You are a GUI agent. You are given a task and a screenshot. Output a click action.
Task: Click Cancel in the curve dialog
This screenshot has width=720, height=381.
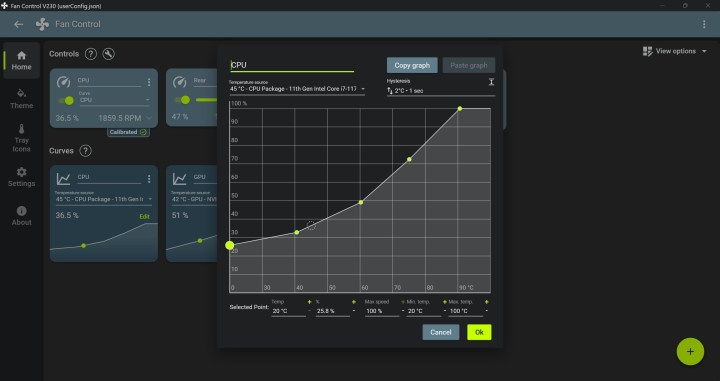click(x=441, y=332)
